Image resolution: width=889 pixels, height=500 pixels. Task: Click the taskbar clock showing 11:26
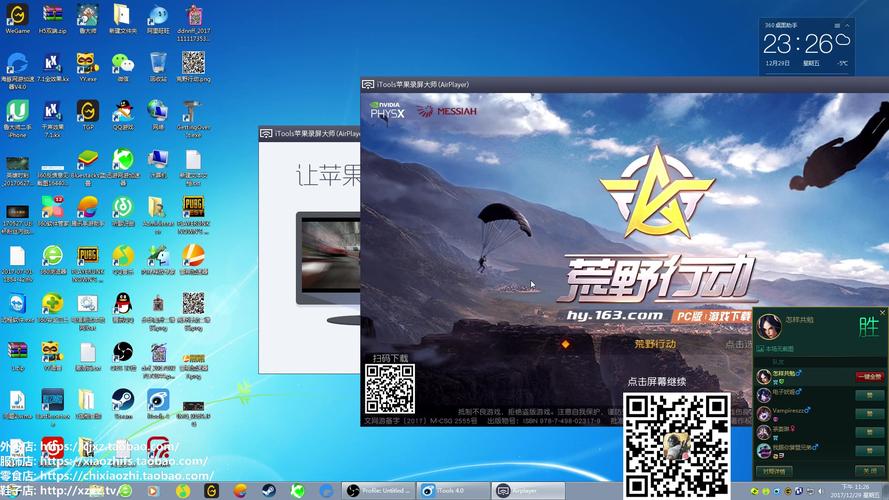click(x=856, y=491)
